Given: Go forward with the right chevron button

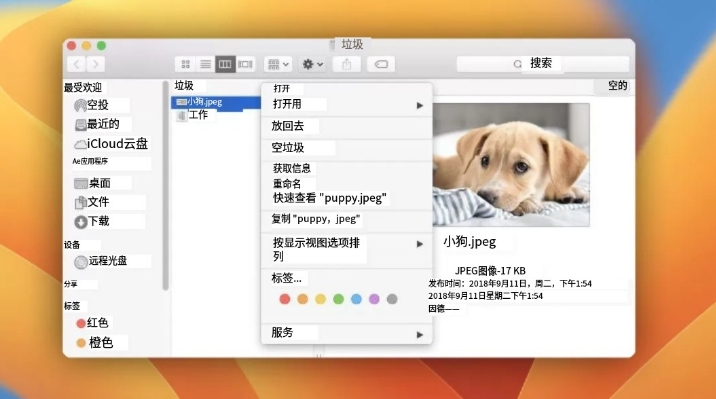Looking at the screenshot, I should (95, 64).
